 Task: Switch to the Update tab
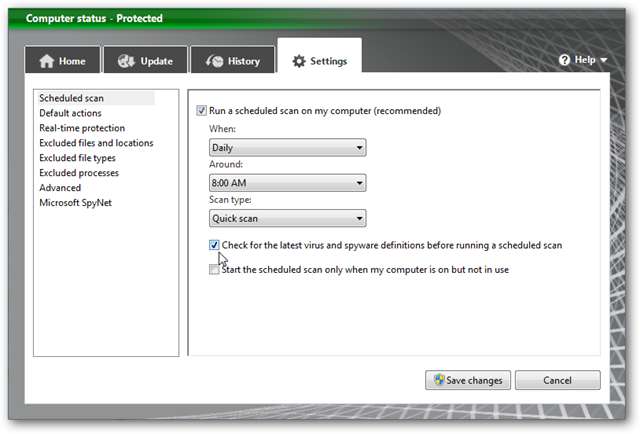click(x=146, y=60)
